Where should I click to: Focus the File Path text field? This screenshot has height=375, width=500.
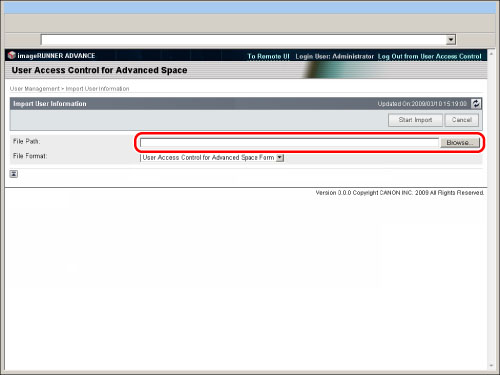(x=289, y=143)
